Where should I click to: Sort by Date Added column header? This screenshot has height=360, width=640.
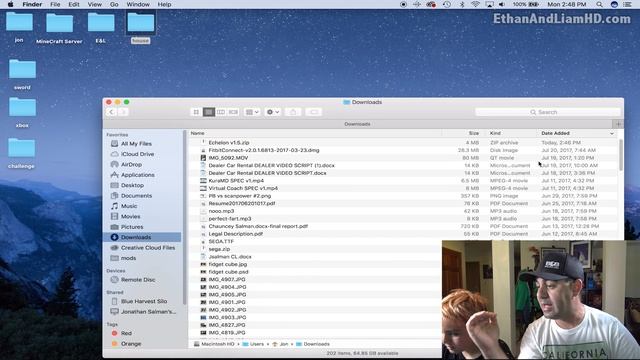click(x=555, y=133)
